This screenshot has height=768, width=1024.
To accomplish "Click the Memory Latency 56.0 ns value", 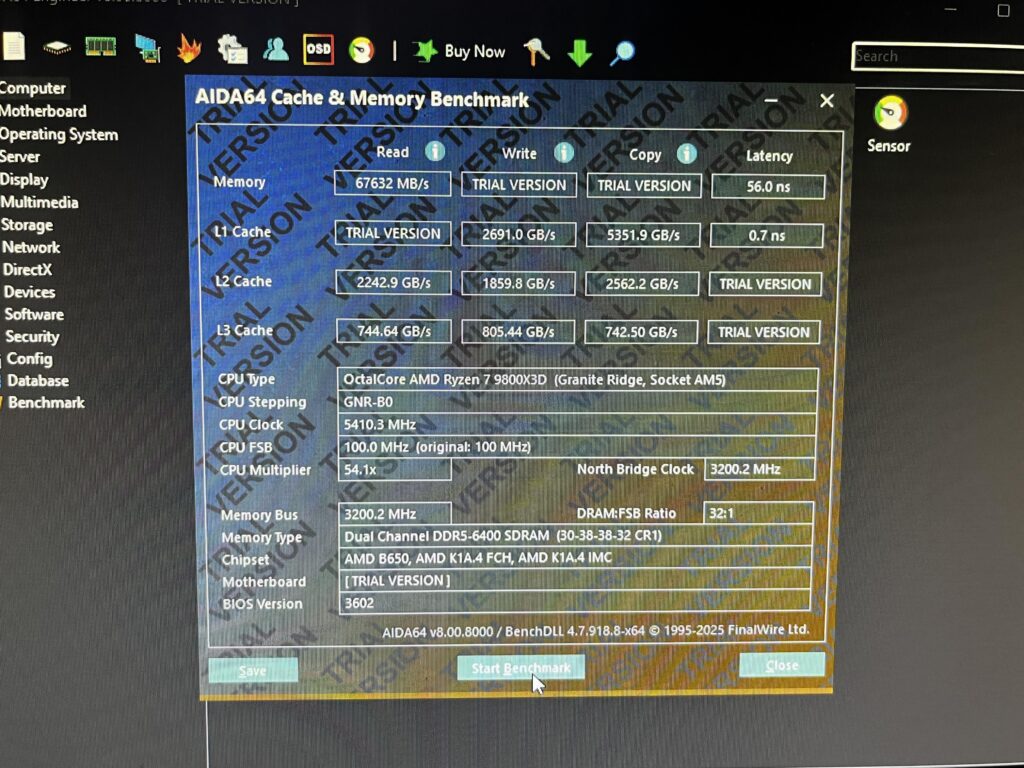I will [x=768, y=187].
